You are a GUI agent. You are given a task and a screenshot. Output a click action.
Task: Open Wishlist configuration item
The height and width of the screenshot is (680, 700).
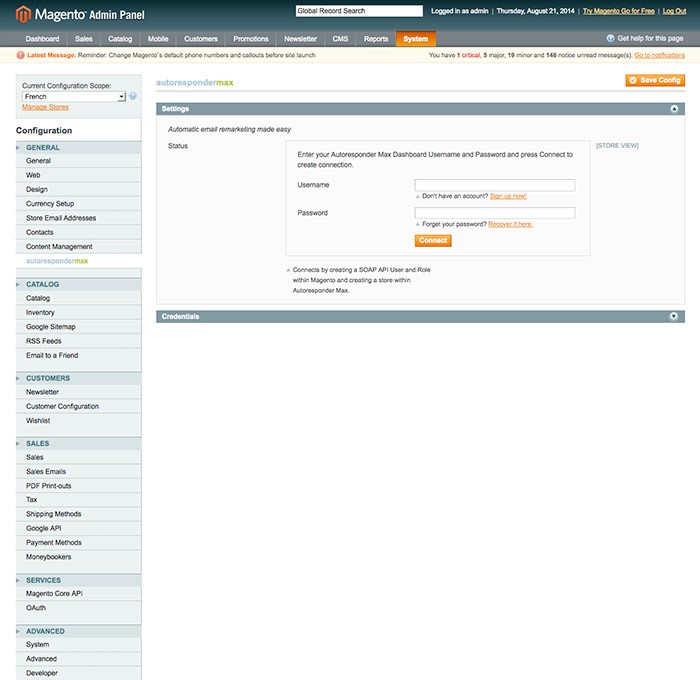[79, 421]
